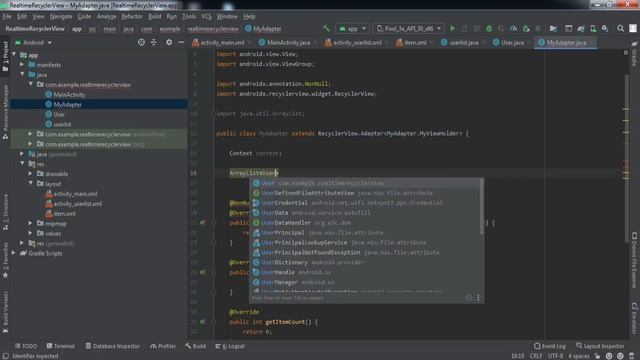Collapse the java folder in project tree
This screenshot has width=640, height=360.
coord(22,74)
